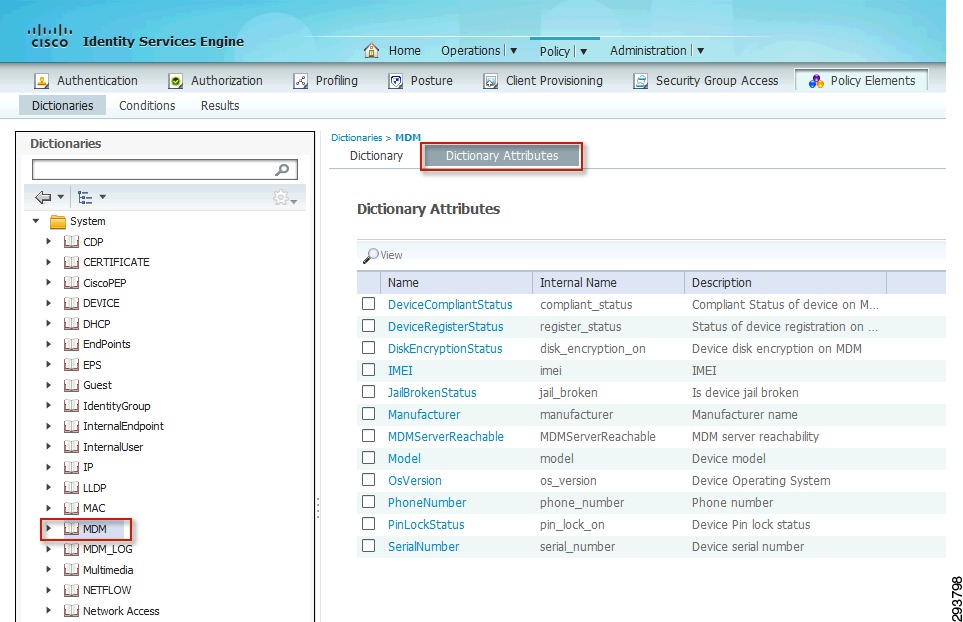The width and height of the screenshot is (963, 622).
Task: Click the Profiling icon
Action: point(300,80)
